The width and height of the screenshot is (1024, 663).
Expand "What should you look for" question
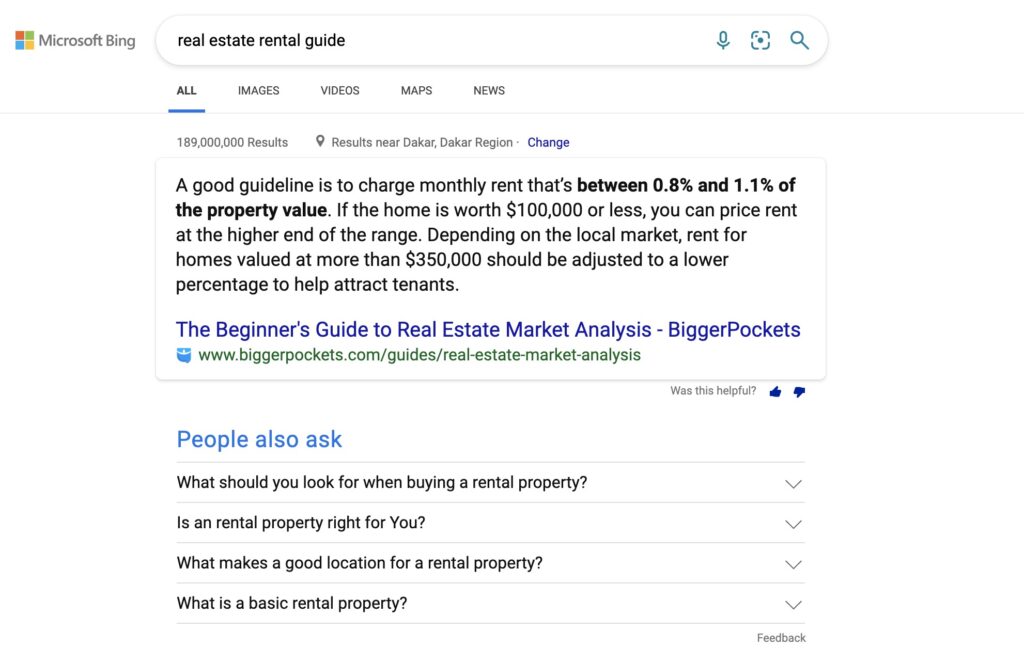coord(490,483)
